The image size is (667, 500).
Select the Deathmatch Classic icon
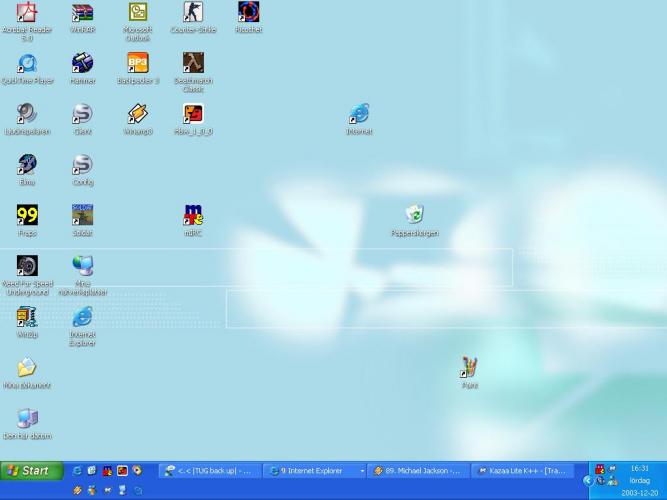(x=193, y=64)
